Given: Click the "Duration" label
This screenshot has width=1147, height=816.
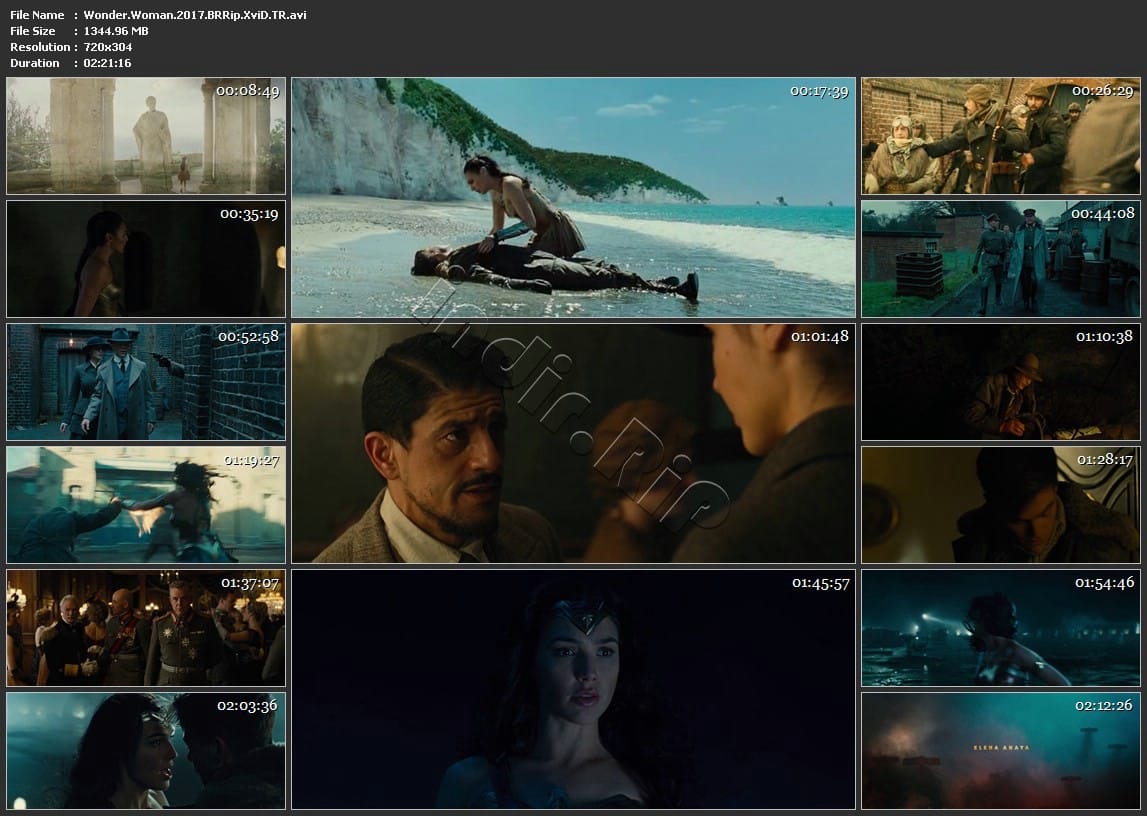Looking at the screenshot, I should pyautogui.click(x=35, y=63).
